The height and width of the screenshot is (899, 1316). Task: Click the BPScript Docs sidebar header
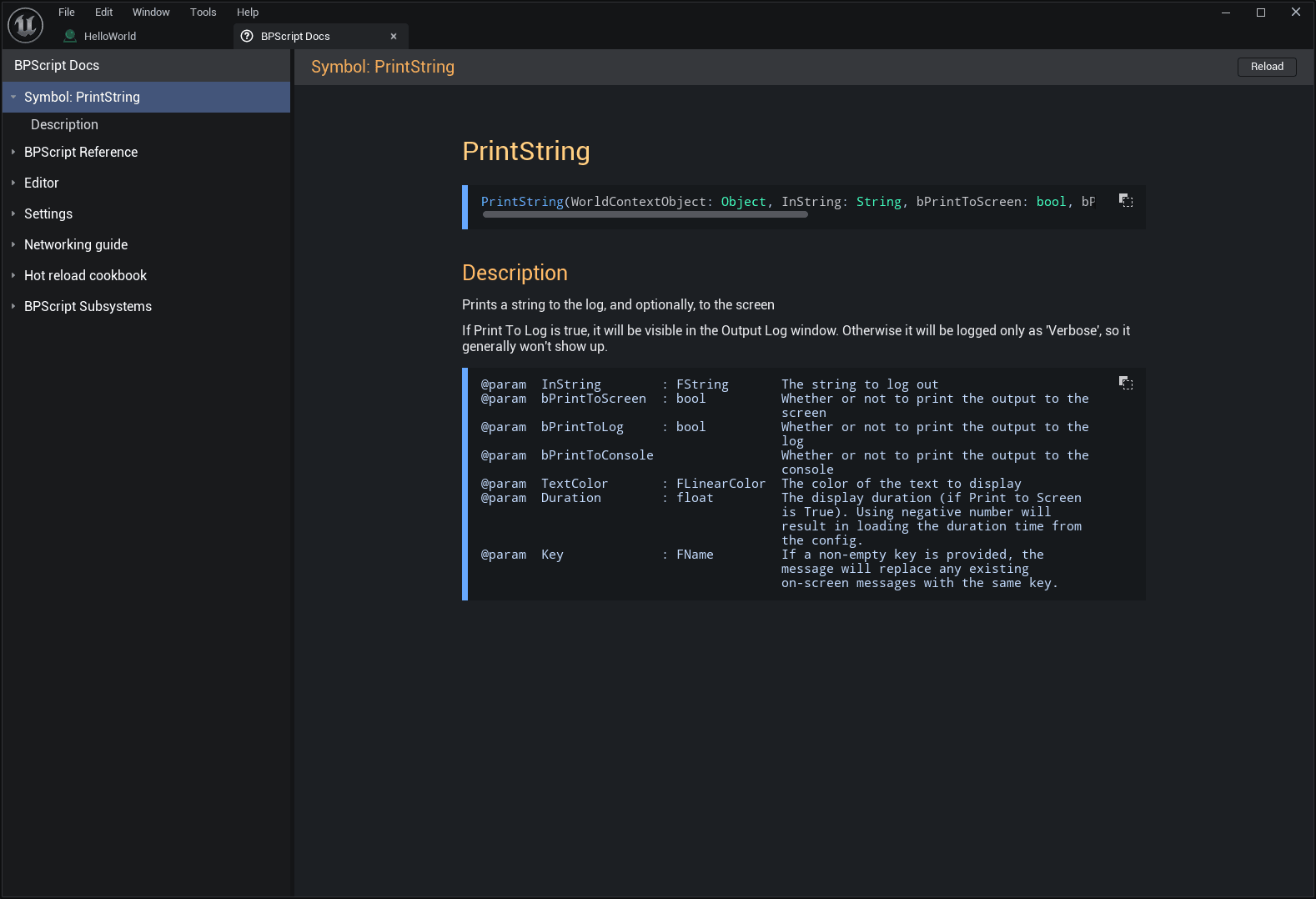click(57, 65)
